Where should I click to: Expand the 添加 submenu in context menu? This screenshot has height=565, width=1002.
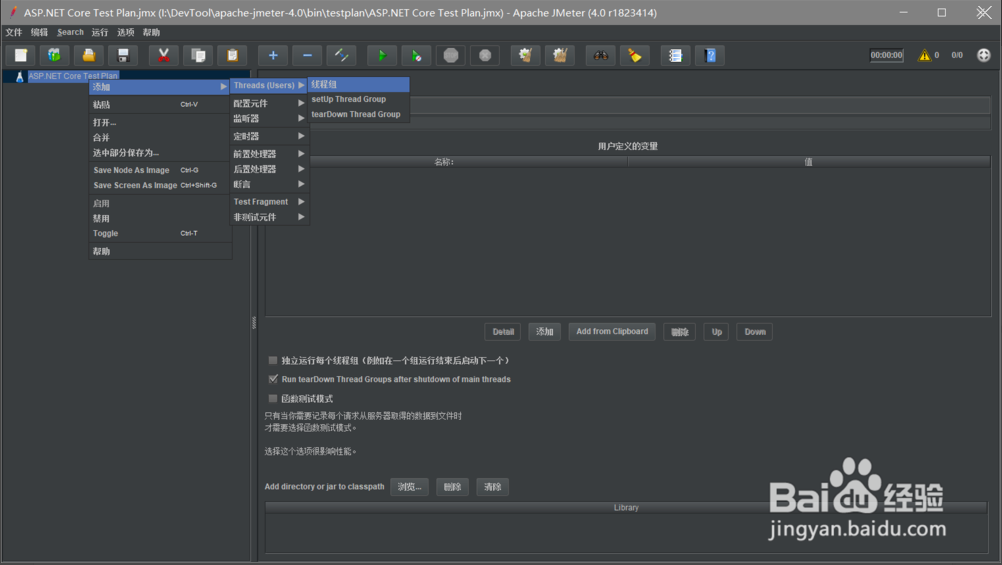coord(159,87)
